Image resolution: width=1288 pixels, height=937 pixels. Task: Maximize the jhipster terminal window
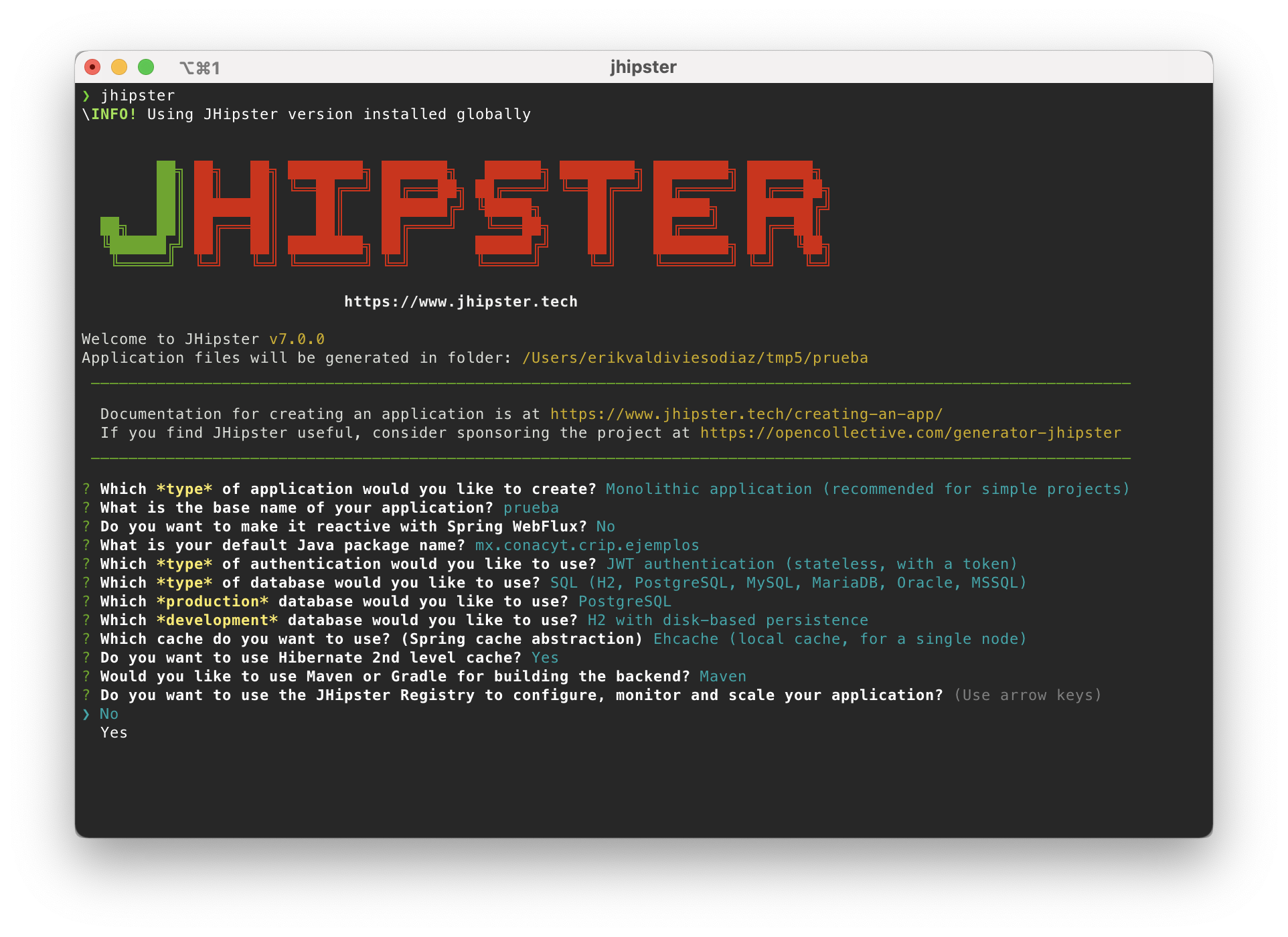pyautogui.click(x=146, y=67)
